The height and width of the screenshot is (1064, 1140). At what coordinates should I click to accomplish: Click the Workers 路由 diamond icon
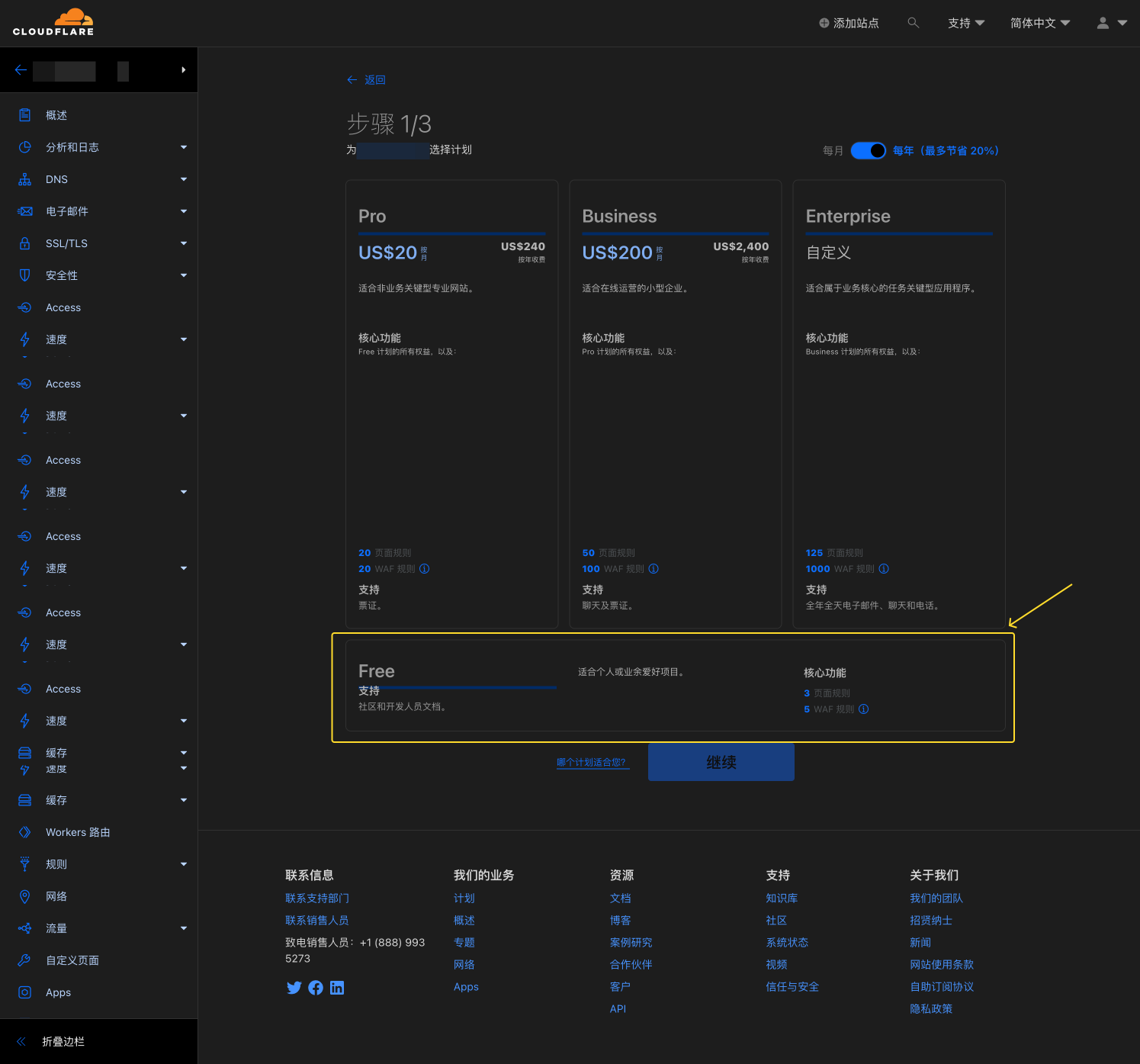pos(24,832)
